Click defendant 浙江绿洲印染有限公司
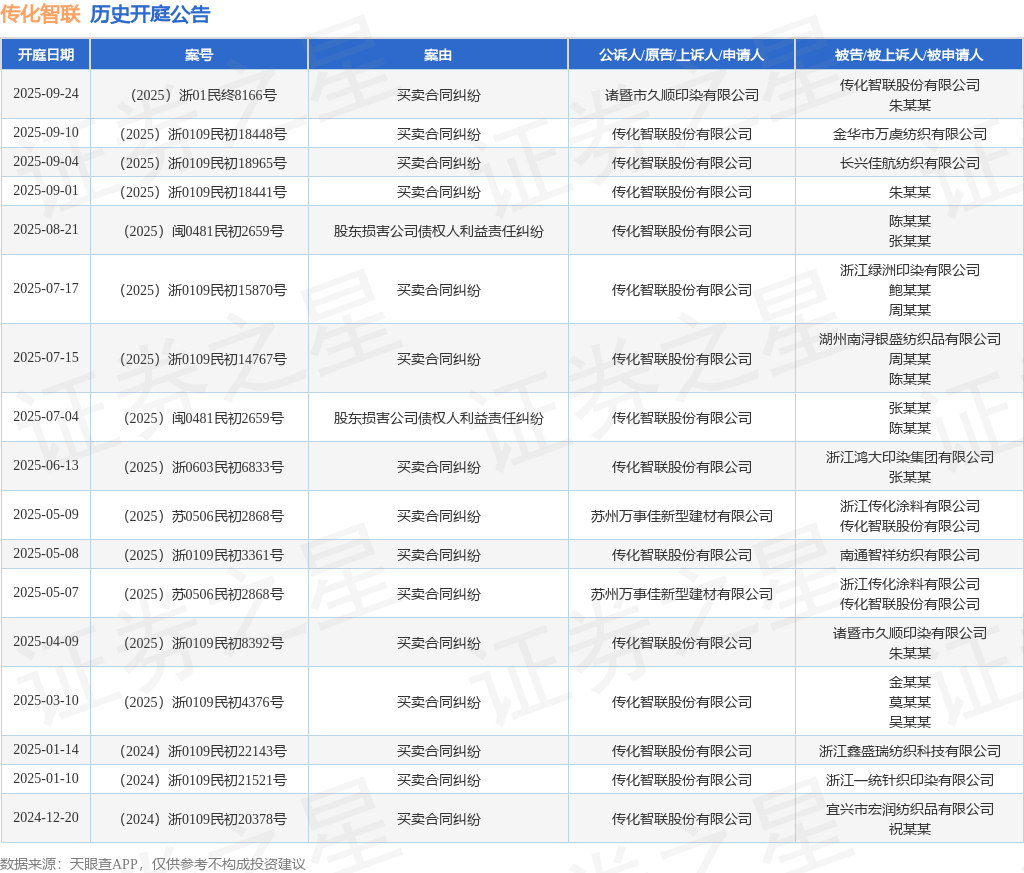The height and width of the screenshot is (873, 1024). 910,270
